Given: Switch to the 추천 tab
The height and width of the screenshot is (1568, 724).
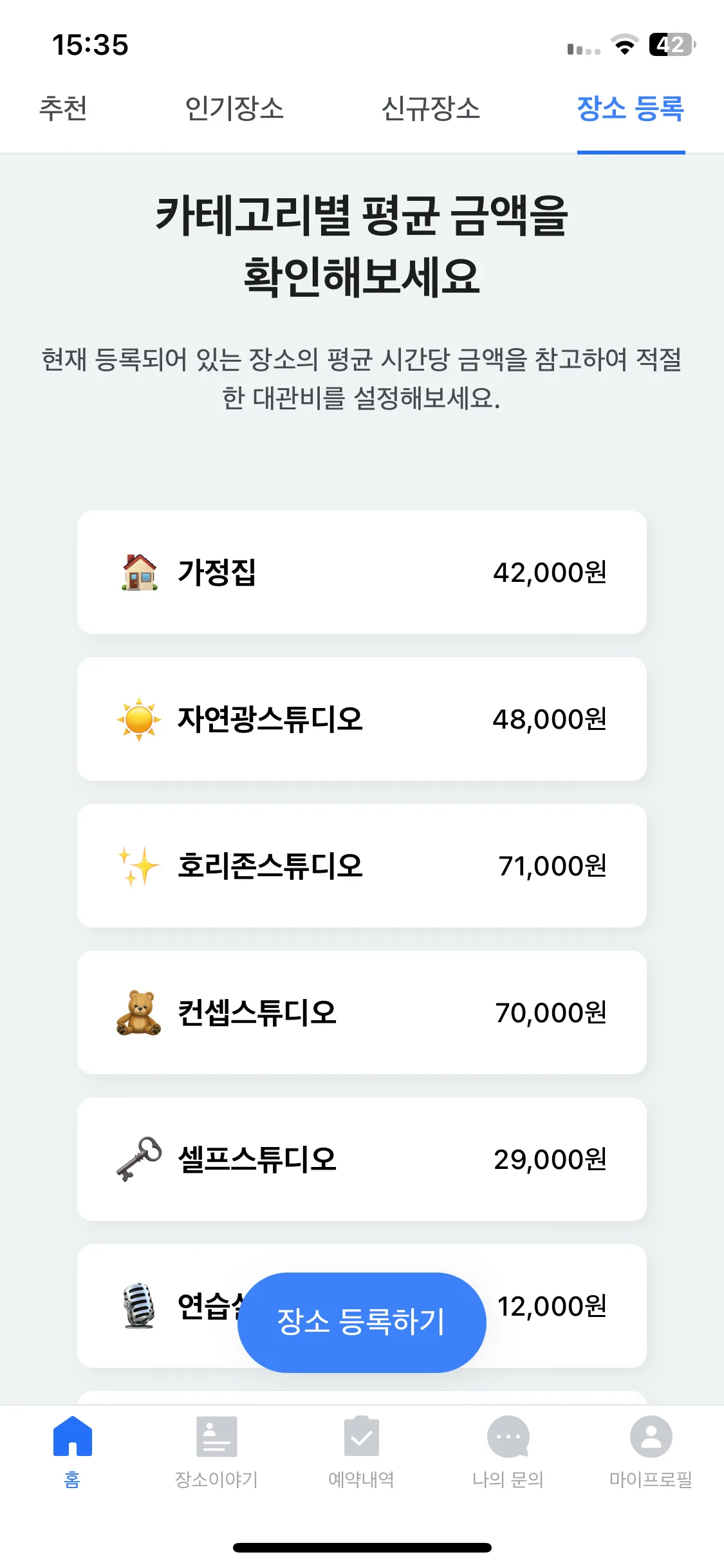Looking at the screenshot, I should pyautogui.click(x=63, y=108).
